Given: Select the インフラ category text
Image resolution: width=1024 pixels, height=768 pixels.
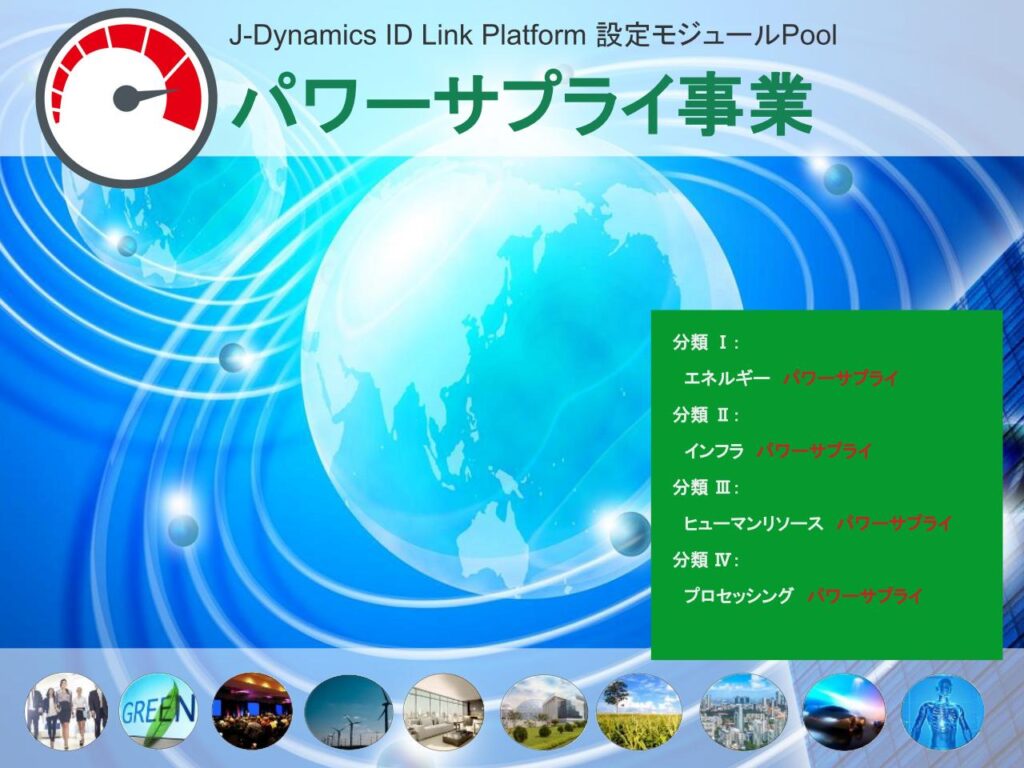Looking at the screenshot, I should click(x=713, y=451).
